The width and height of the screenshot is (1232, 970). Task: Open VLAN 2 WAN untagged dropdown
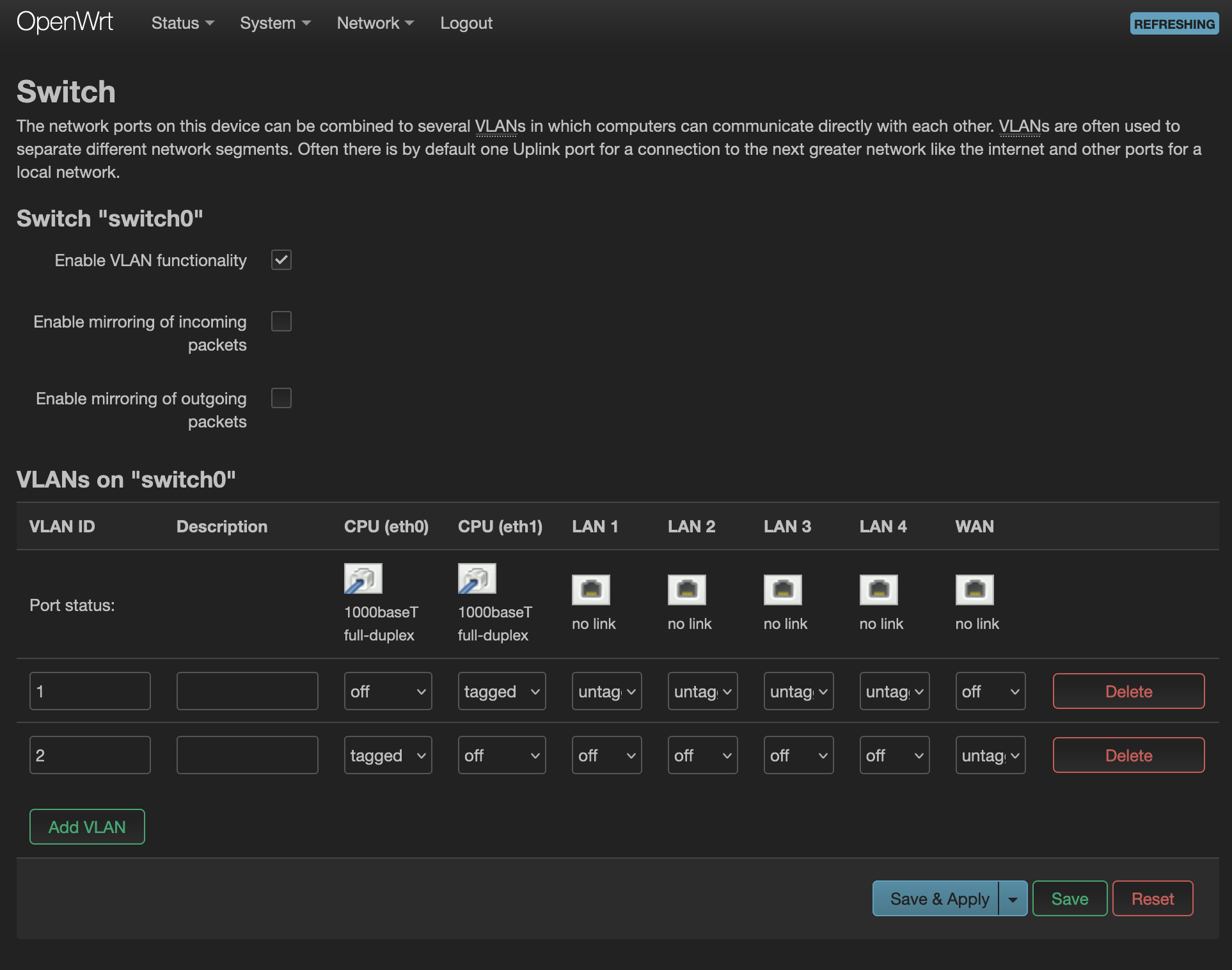point(991,755)
